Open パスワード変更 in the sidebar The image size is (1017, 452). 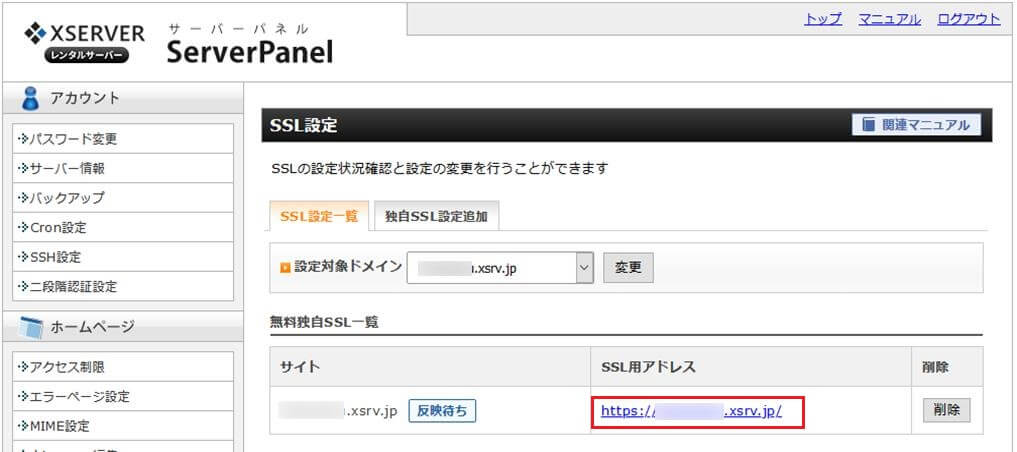point(123,139)
